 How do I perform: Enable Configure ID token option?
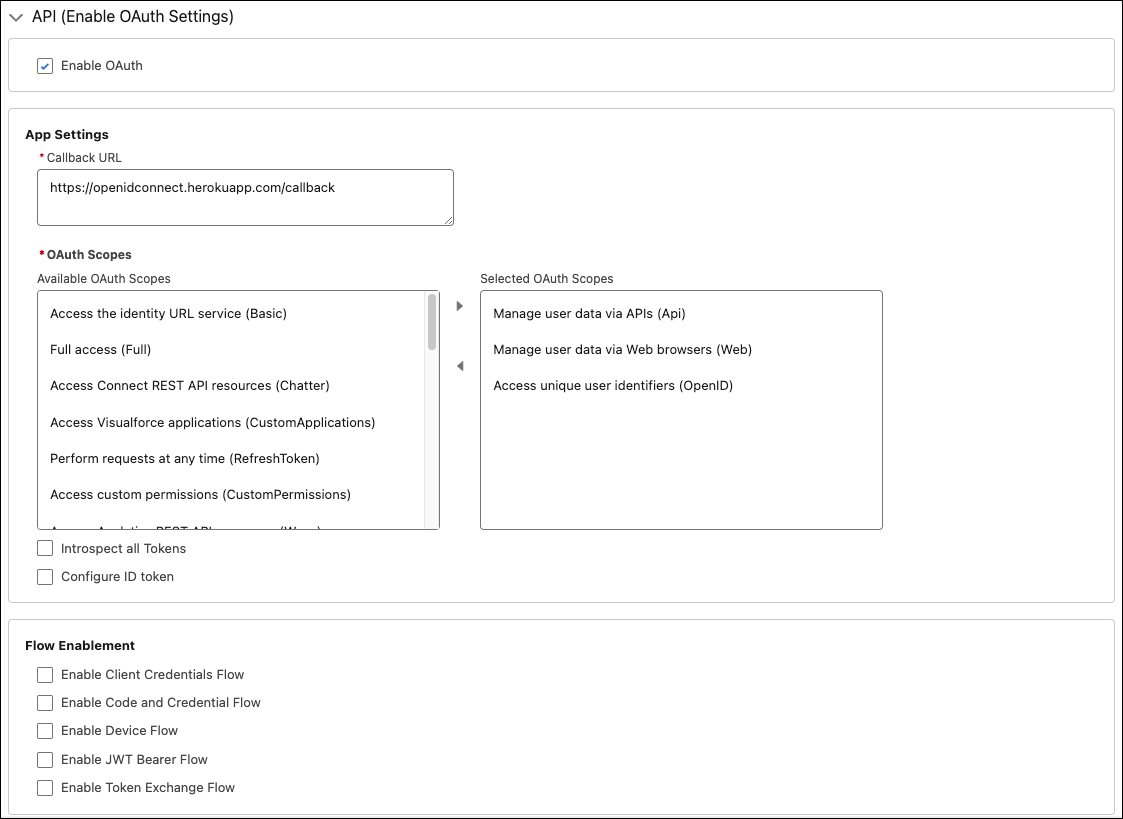(44, 576)
